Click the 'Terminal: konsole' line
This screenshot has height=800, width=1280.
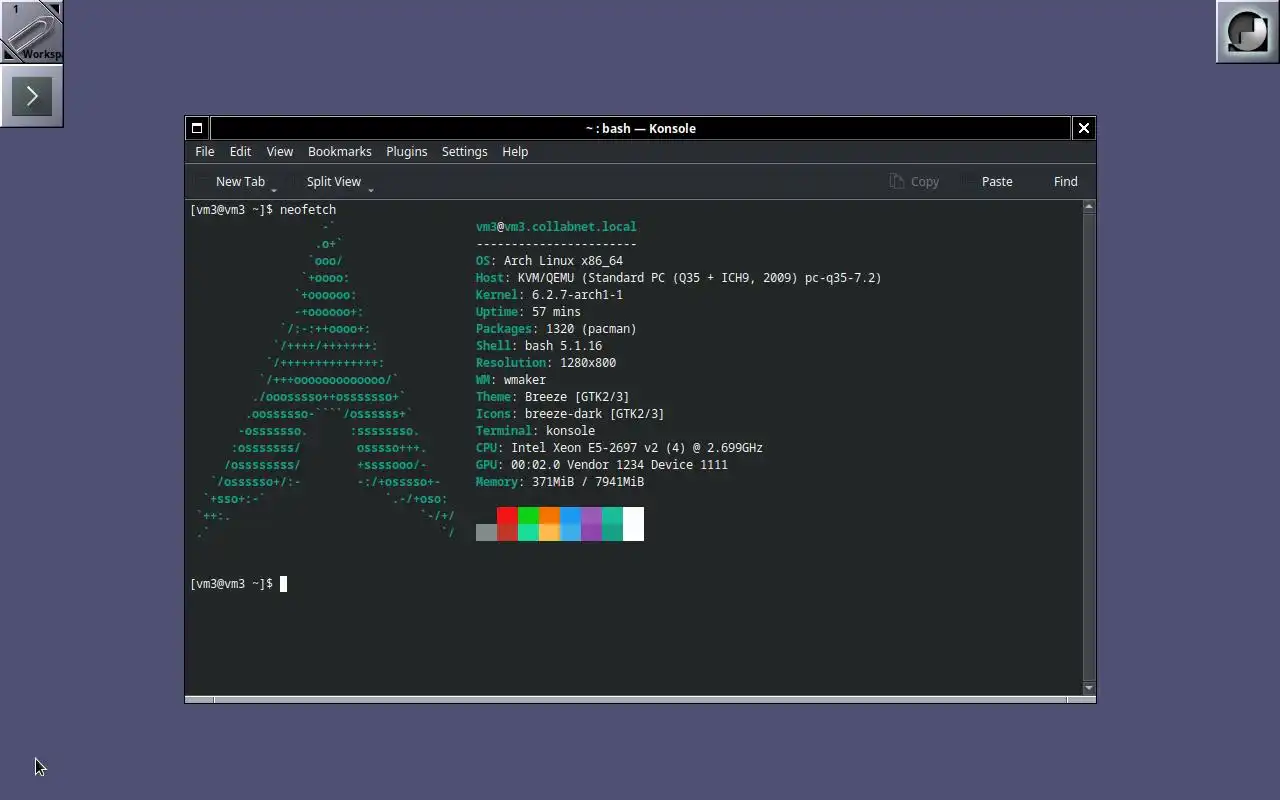[x=535, y=431]
